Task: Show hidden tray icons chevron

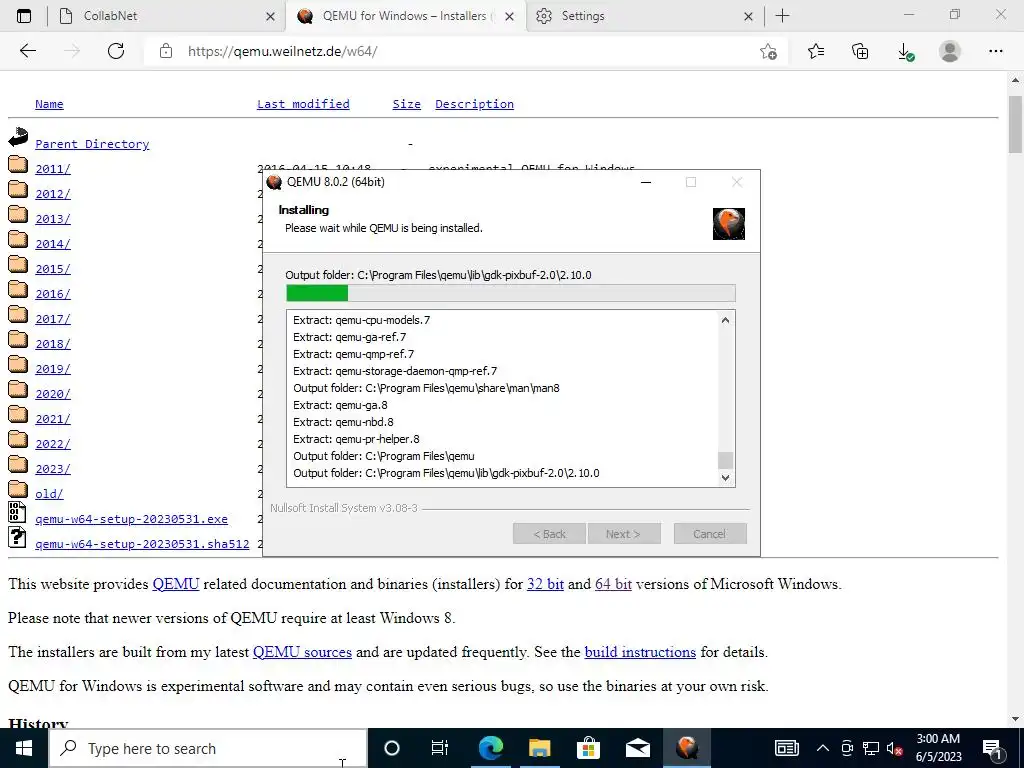Action: tap(823, 748)
